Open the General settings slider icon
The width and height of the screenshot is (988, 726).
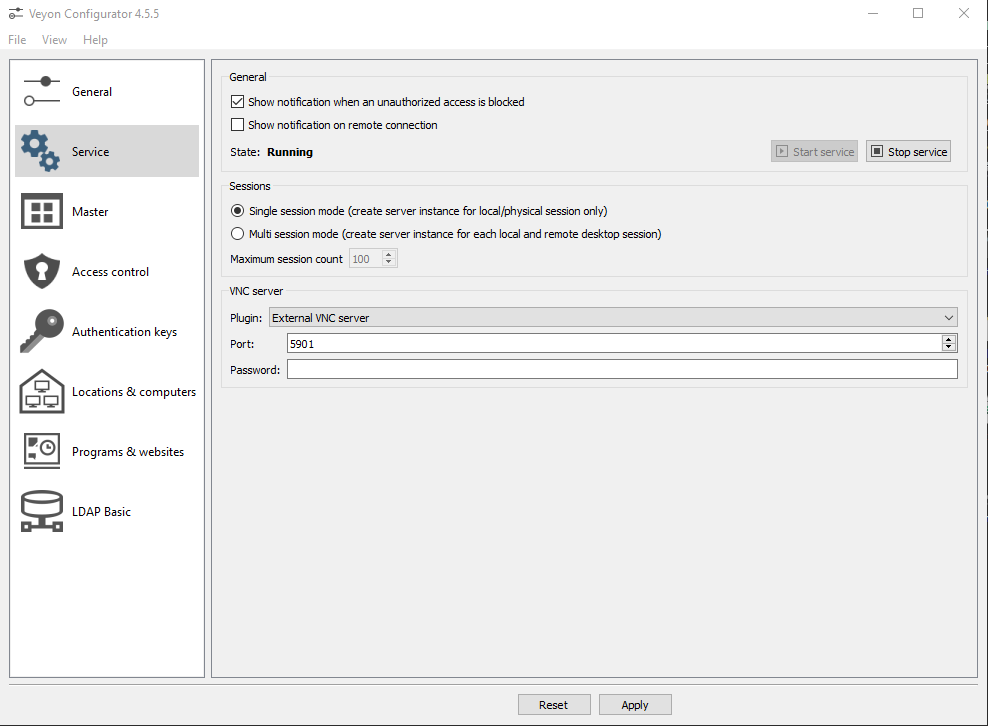coord(42,91)
